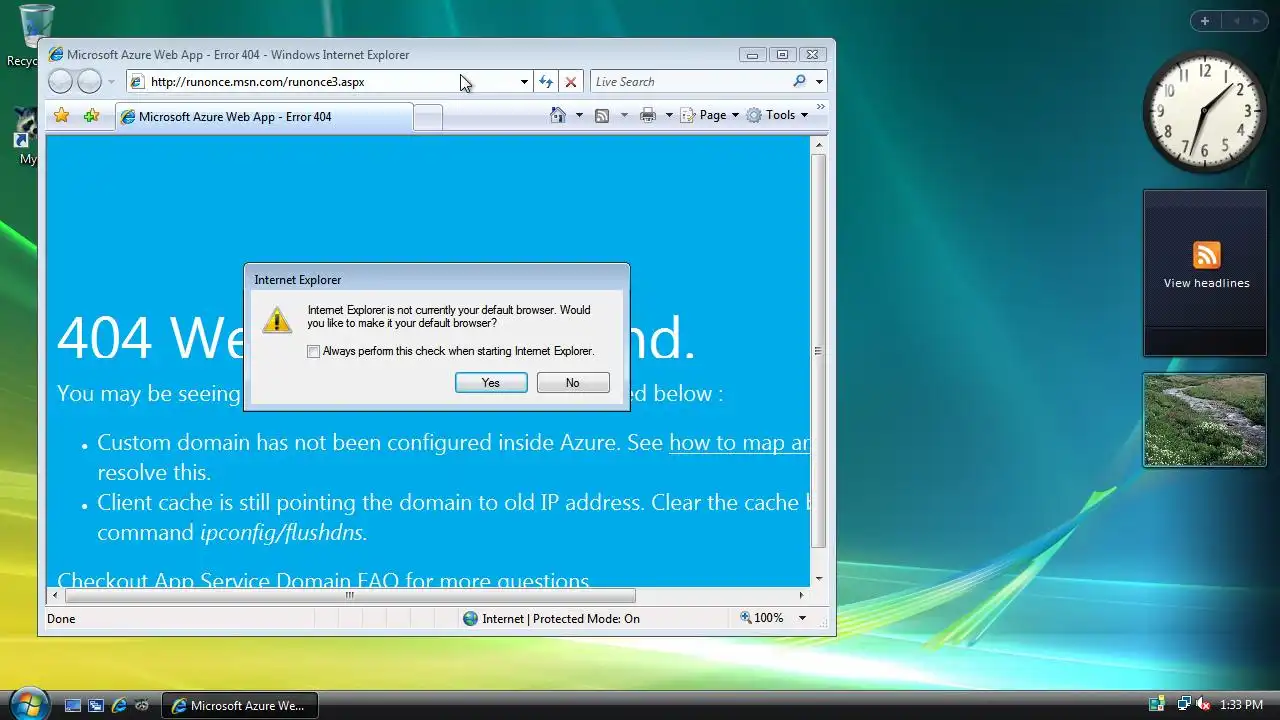
Task: Expand the Home button dropdown arrow
Action: pos(579,115)
